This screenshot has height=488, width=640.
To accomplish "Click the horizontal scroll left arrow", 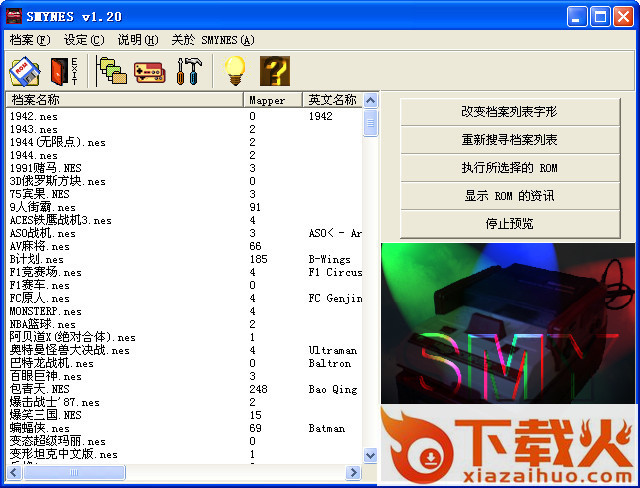I will (x=14, y=473).
